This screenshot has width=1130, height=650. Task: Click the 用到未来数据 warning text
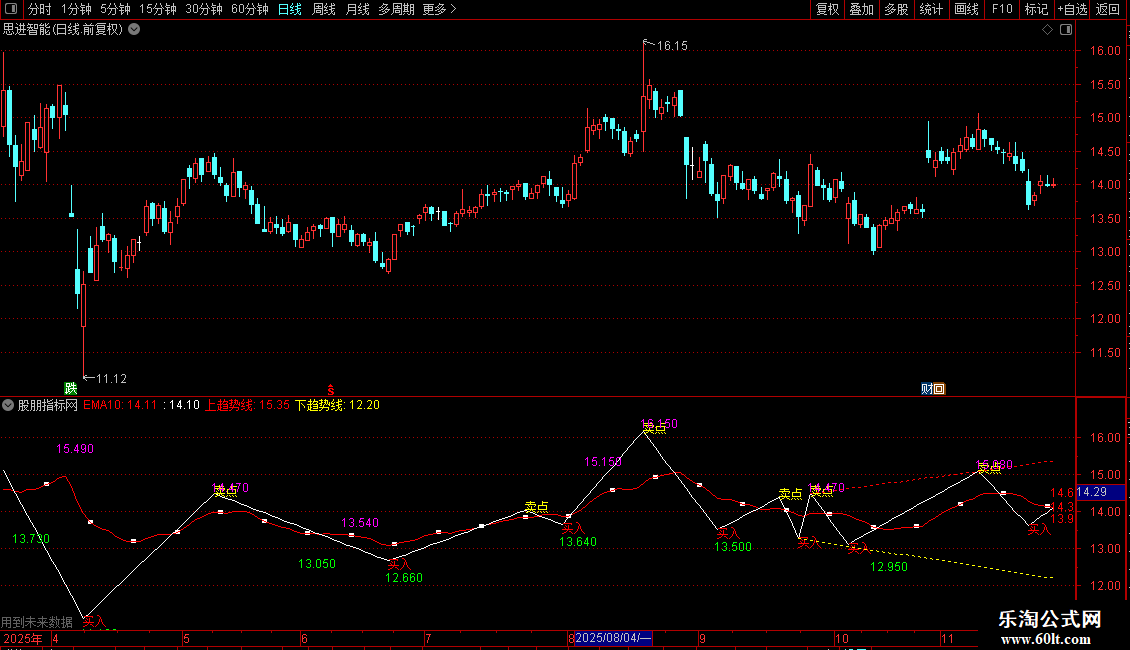[37, 622]
